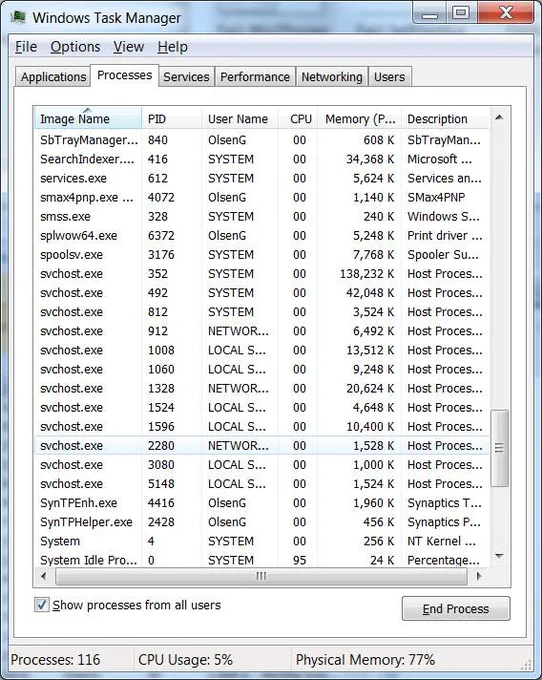The width and height of the screenshot is (542, 680).
Task: Click the vertical scrollbar up arrow
Action: coord(500,118)
